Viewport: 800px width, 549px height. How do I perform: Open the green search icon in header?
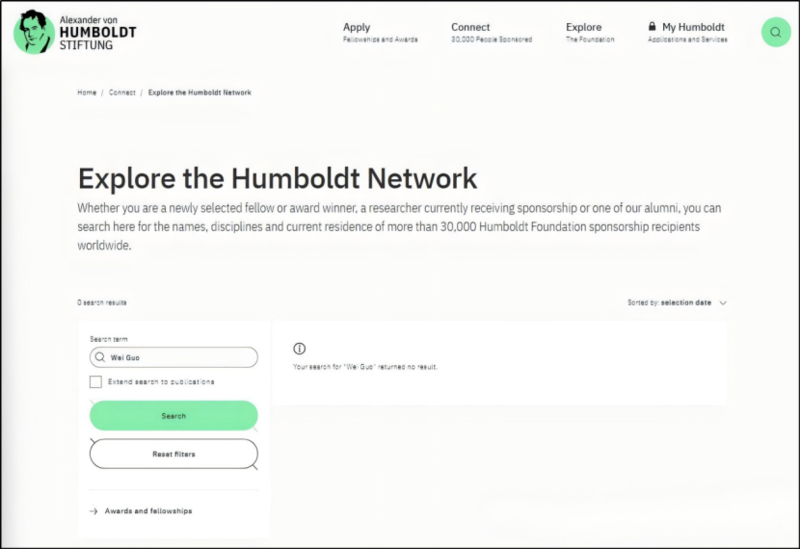pos(775,32)
